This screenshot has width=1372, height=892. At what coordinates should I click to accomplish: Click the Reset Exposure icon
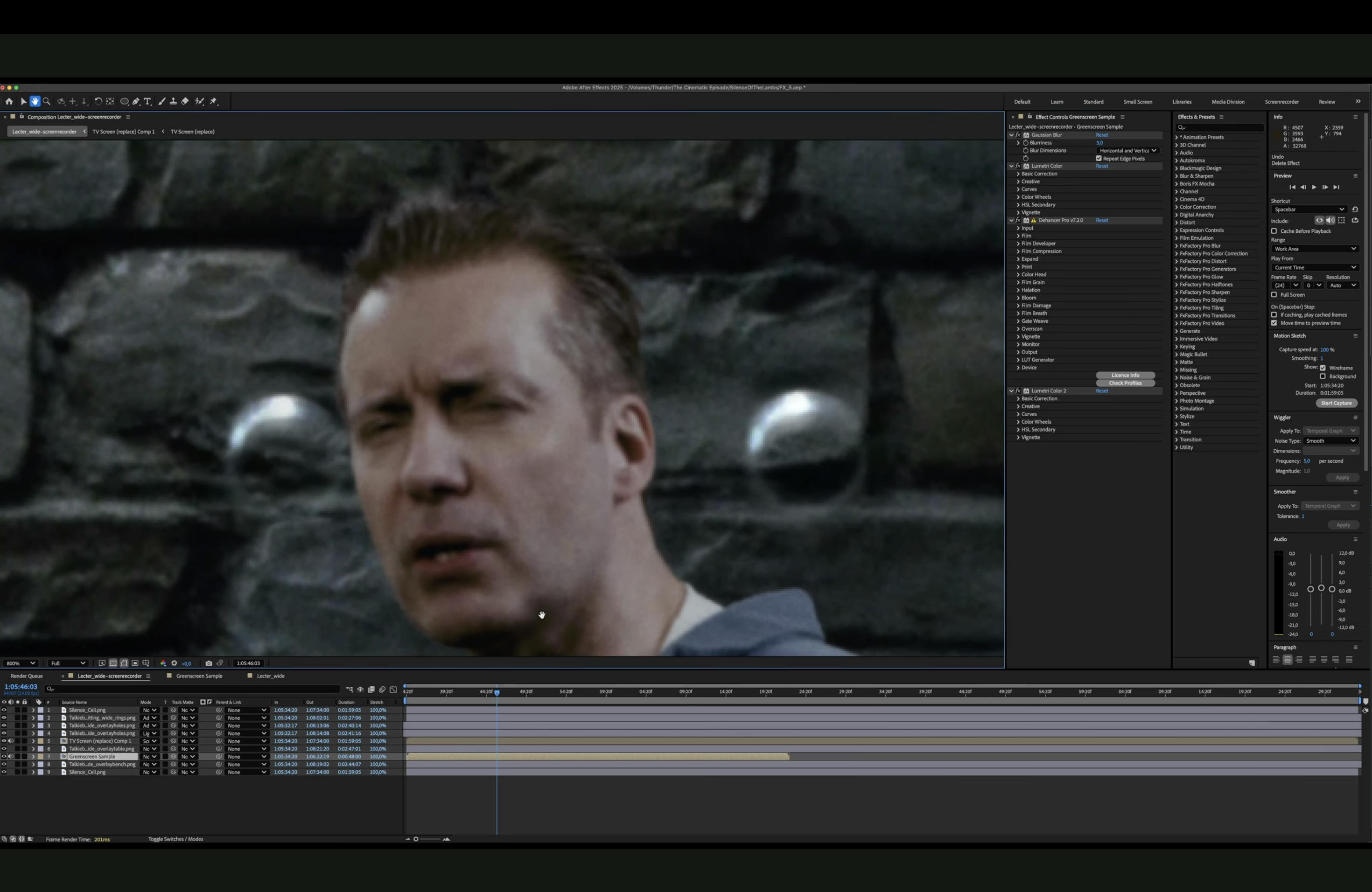(174, 663)
